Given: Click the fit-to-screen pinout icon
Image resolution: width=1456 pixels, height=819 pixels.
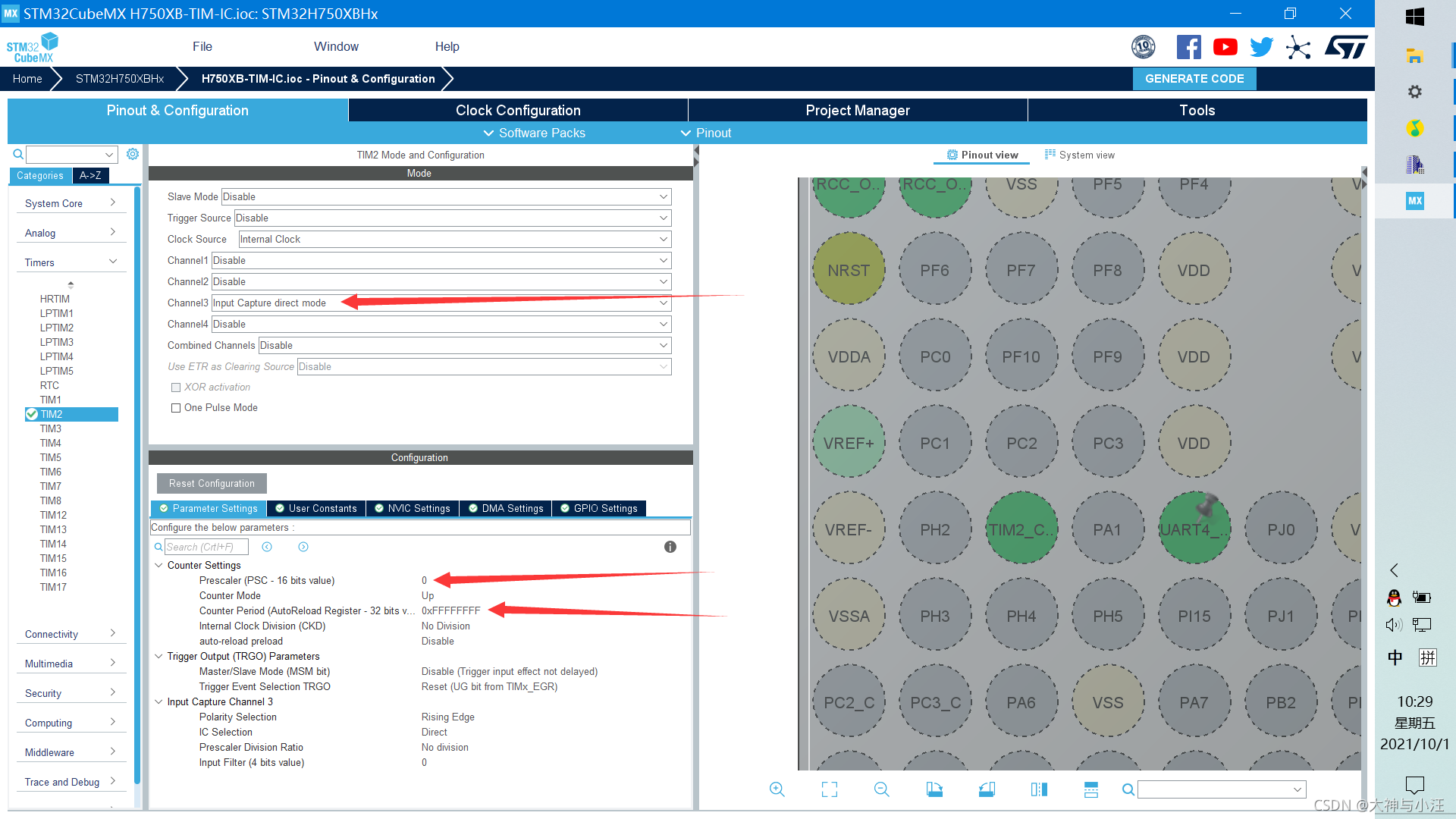Looking at the screenshot, I should (x=829, y=789).
